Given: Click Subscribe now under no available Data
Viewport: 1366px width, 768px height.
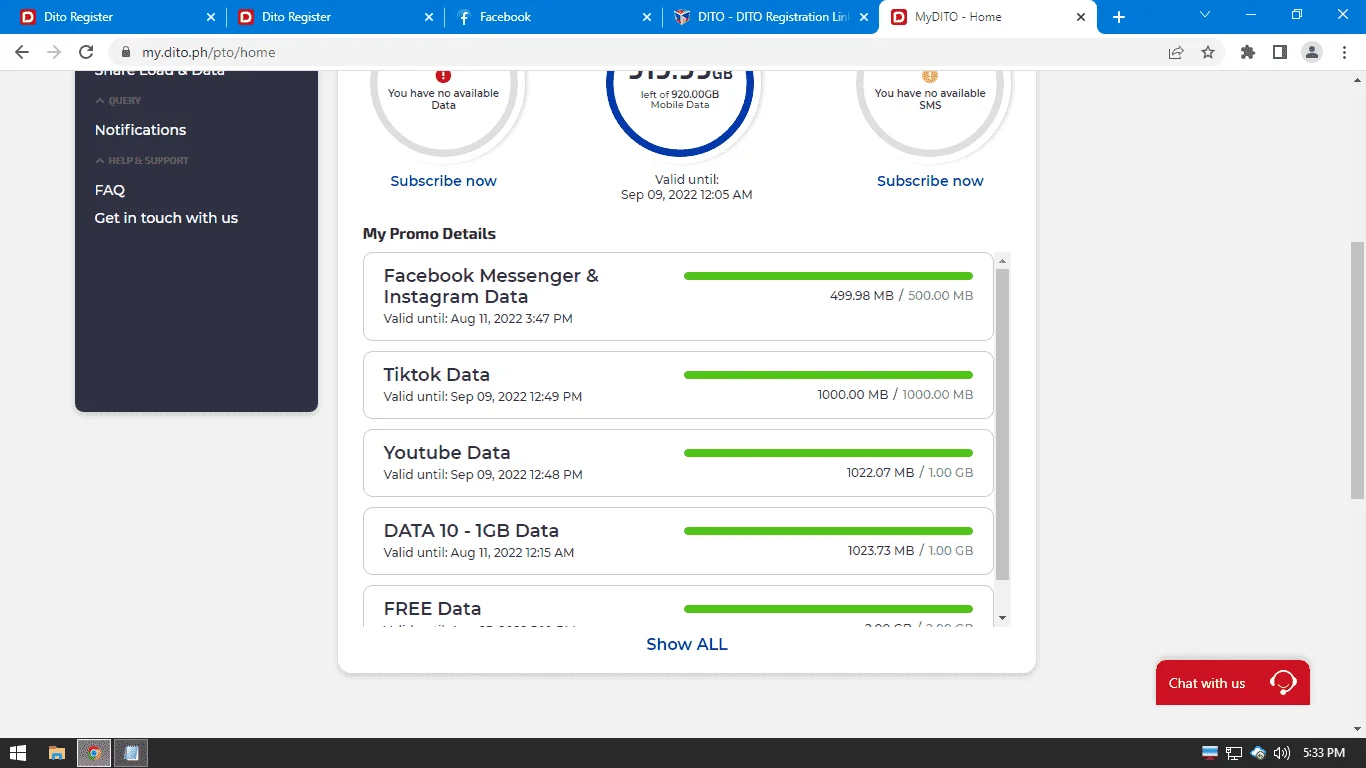Looking at the screenshot, I should pos(443,181).
